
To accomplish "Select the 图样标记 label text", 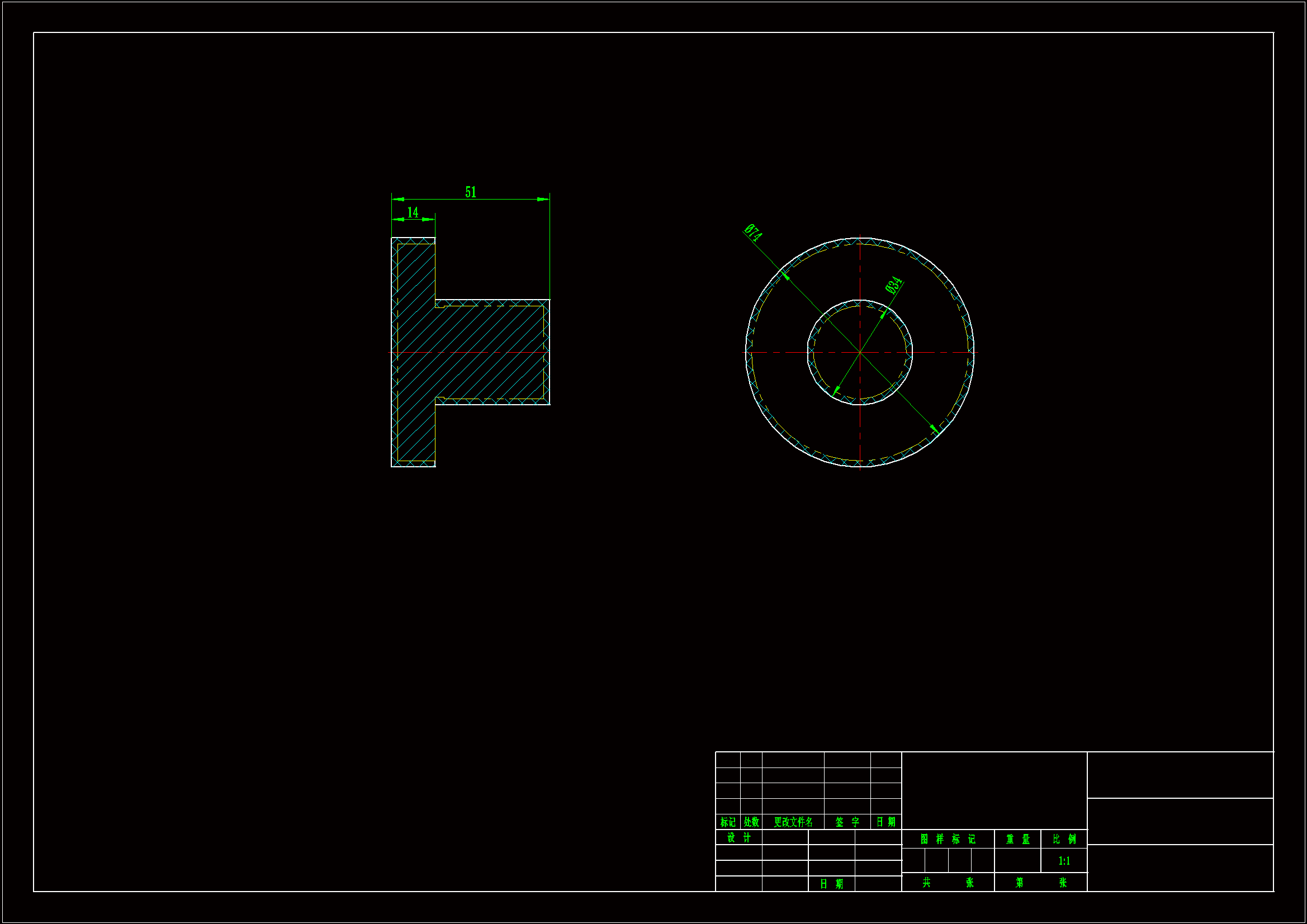I will (x=947, y=839).
